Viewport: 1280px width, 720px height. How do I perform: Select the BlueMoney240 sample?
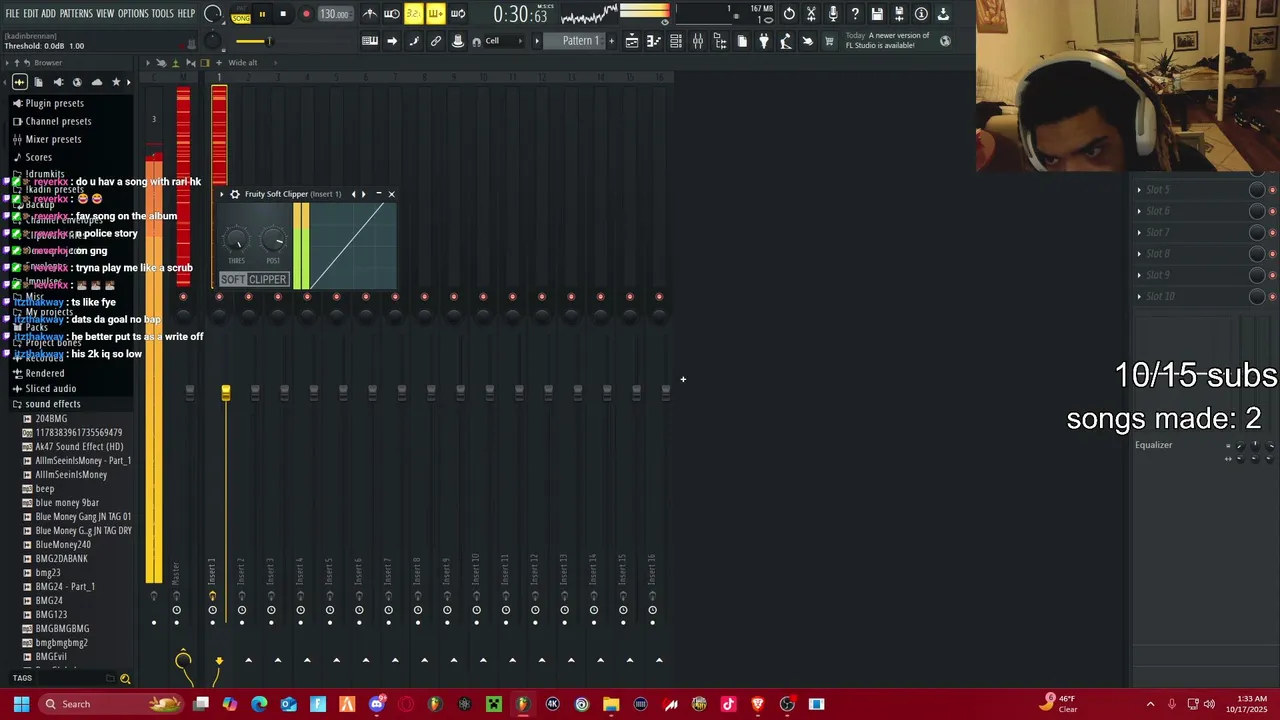click(x=63, y=545)
